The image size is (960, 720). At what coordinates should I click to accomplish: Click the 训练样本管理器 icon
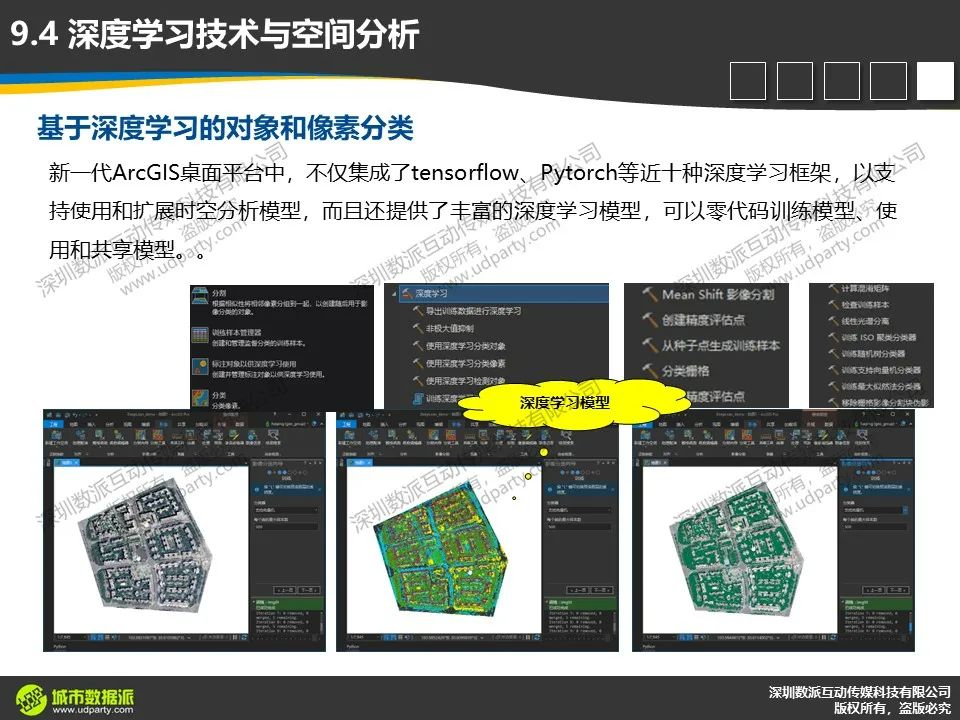point(200,335)
